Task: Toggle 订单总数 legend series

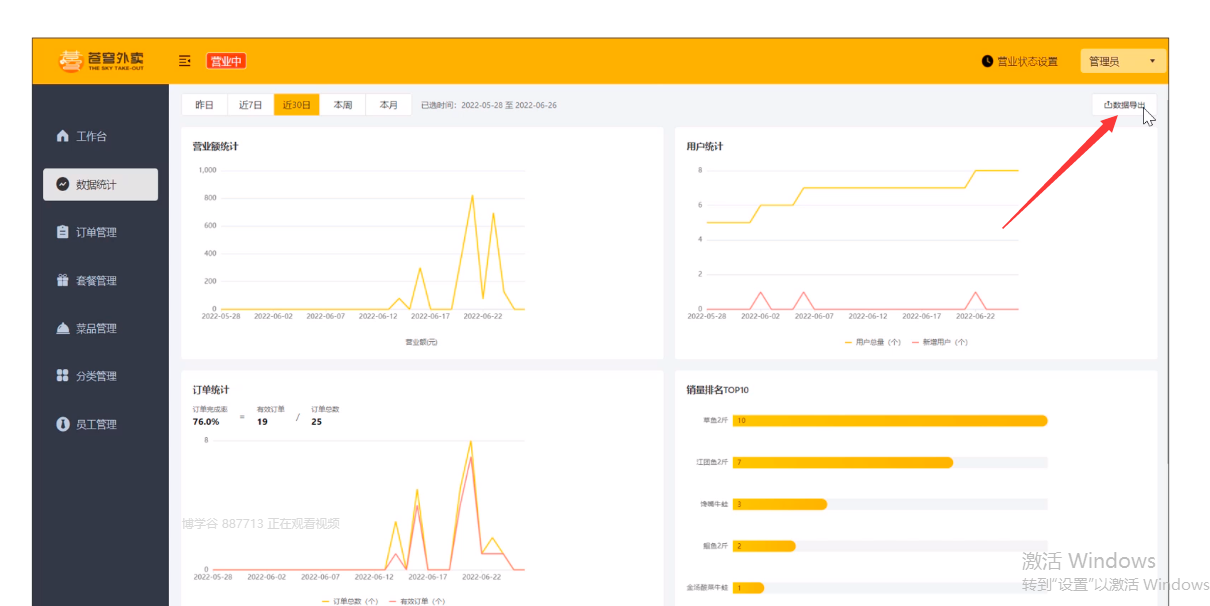Action: coord(350,601)
